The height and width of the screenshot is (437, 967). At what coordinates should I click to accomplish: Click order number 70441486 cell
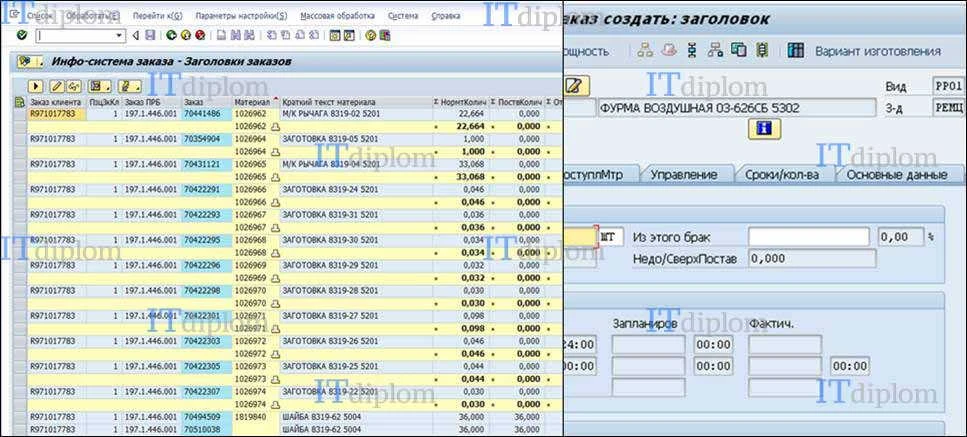pos(207,114)
